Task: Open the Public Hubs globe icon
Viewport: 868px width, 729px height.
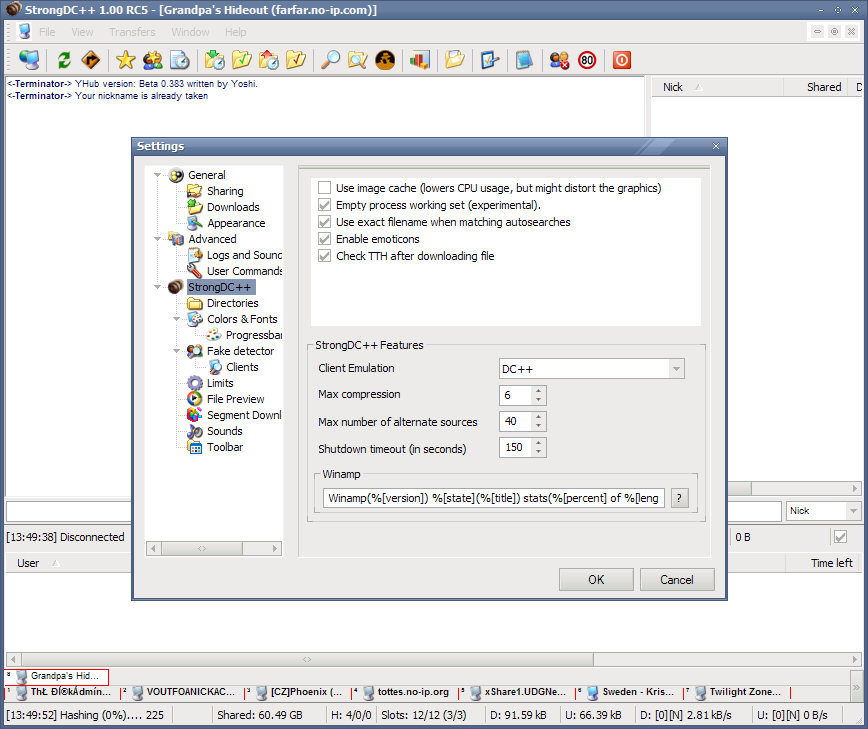Action: [x=29, y=60]
